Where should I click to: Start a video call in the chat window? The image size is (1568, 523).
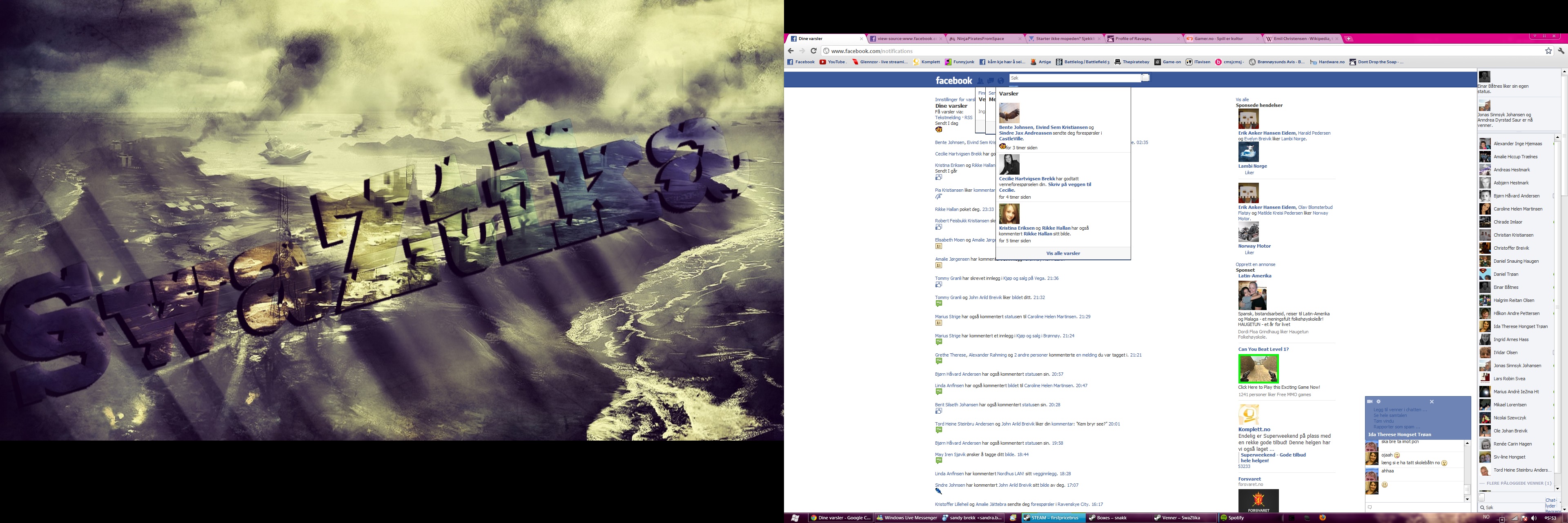[x=1370, y=401]
